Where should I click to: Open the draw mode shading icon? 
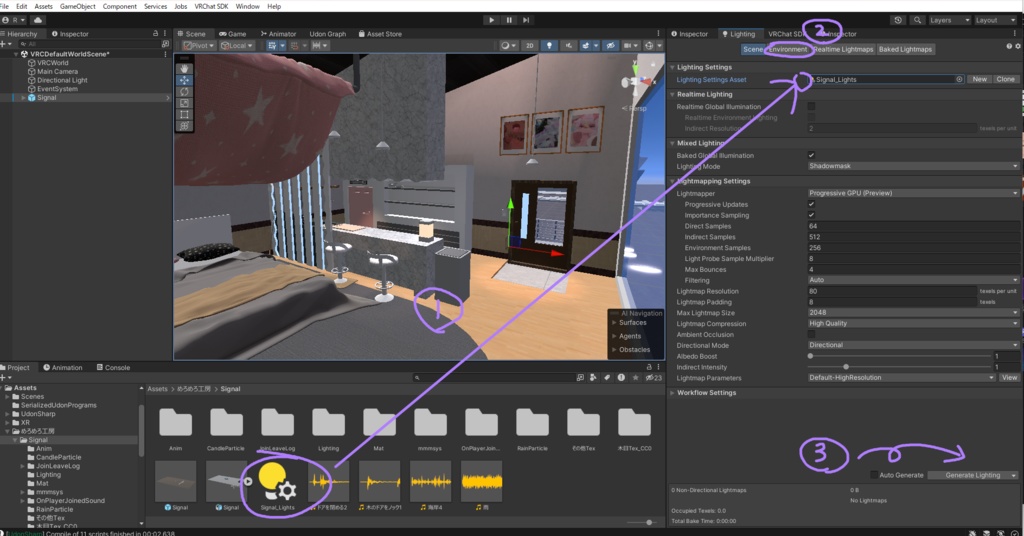[x=505, y=46]
